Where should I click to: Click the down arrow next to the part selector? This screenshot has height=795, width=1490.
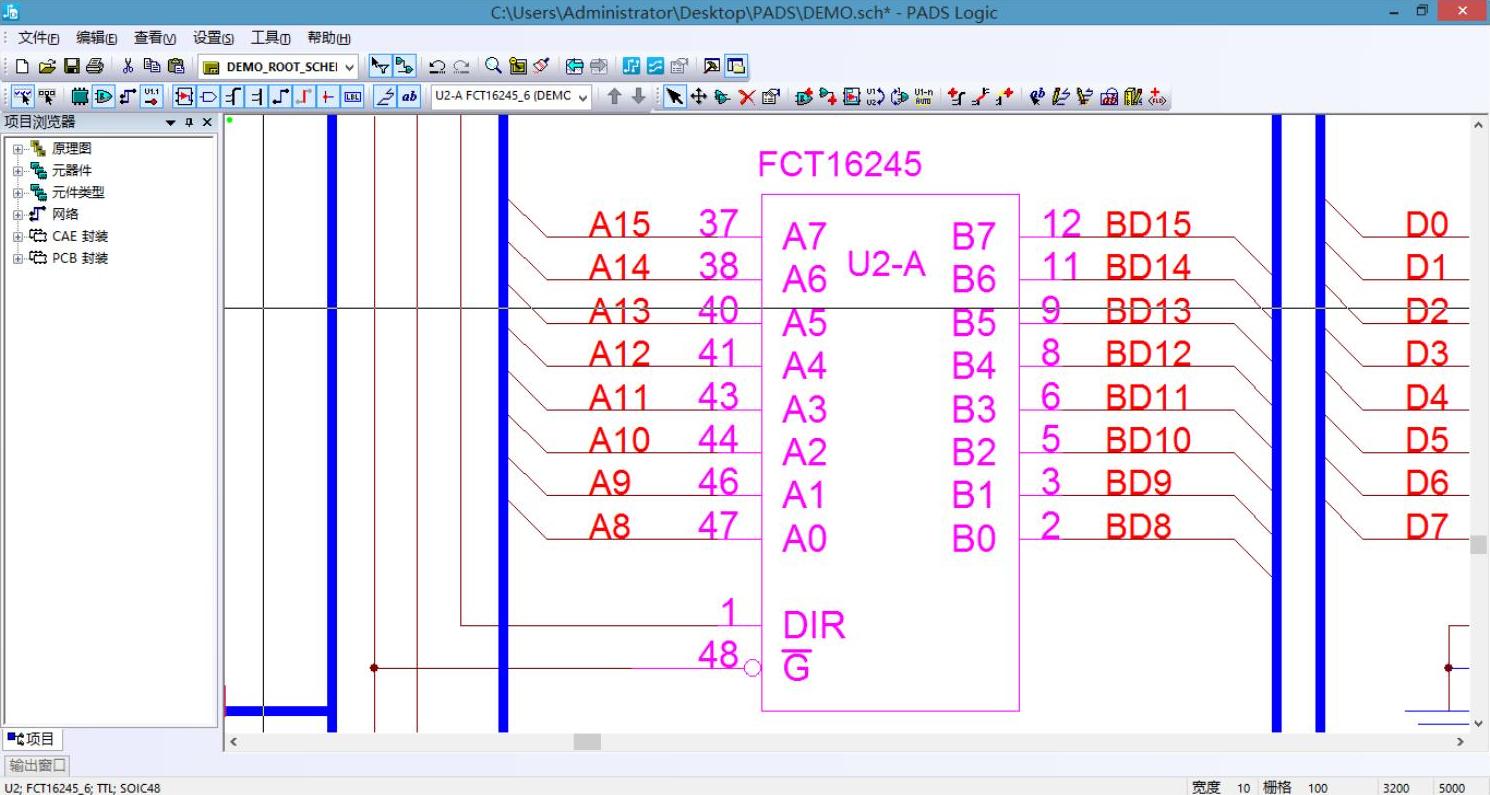pos(638,97)
